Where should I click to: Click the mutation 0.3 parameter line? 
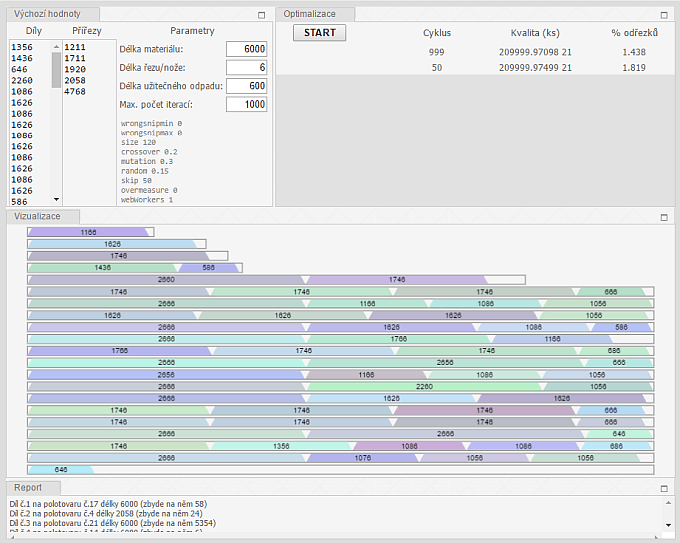tap(147, 161)
